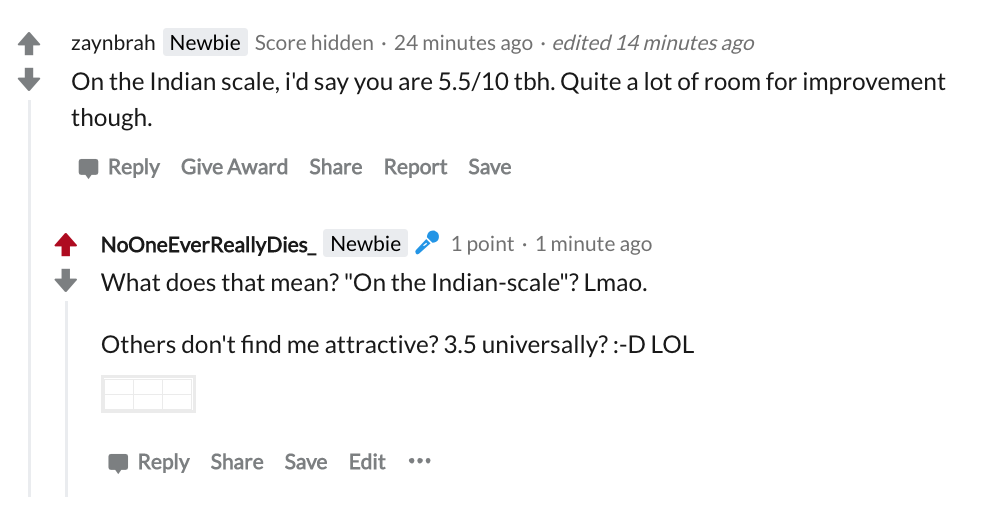Screen dimensions: 985x508
Task: Remove the red upvote on NoOneEverReallyDies_ comment
Action: coord(66,244)
